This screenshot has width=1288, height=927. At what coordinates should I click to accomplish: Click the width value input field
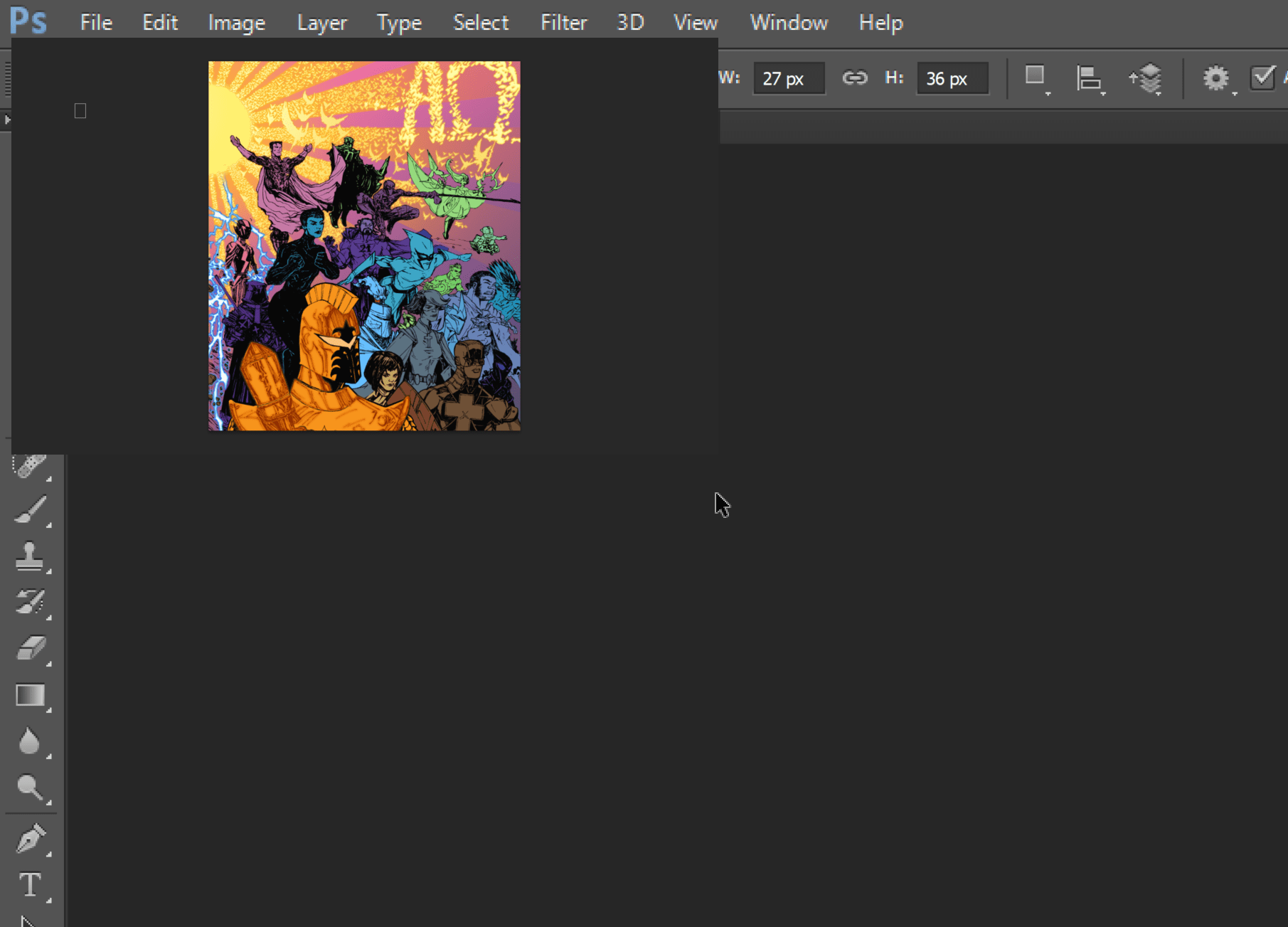[788, 78]
